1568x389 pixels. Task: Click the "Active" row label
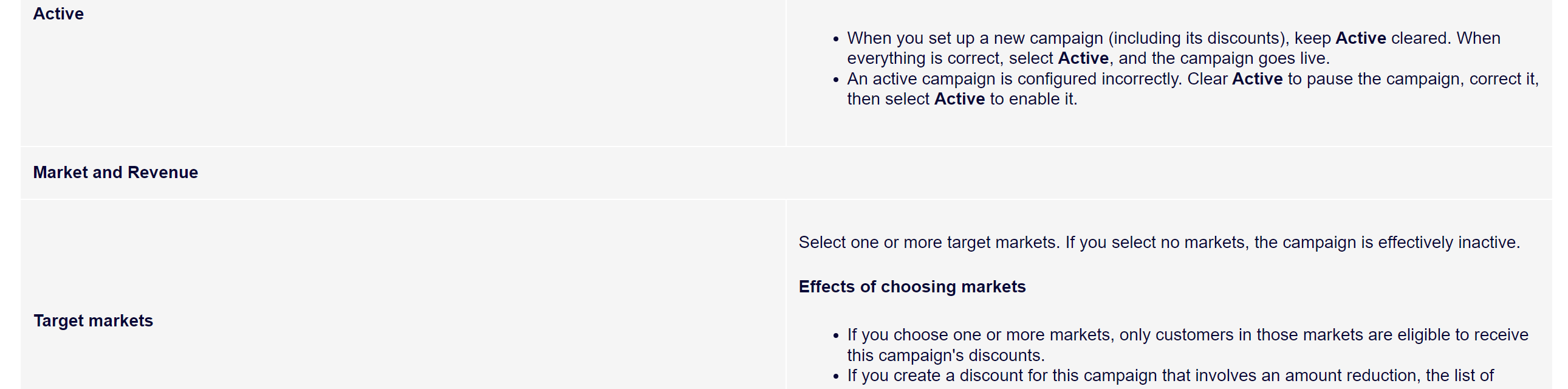point(58,14)
